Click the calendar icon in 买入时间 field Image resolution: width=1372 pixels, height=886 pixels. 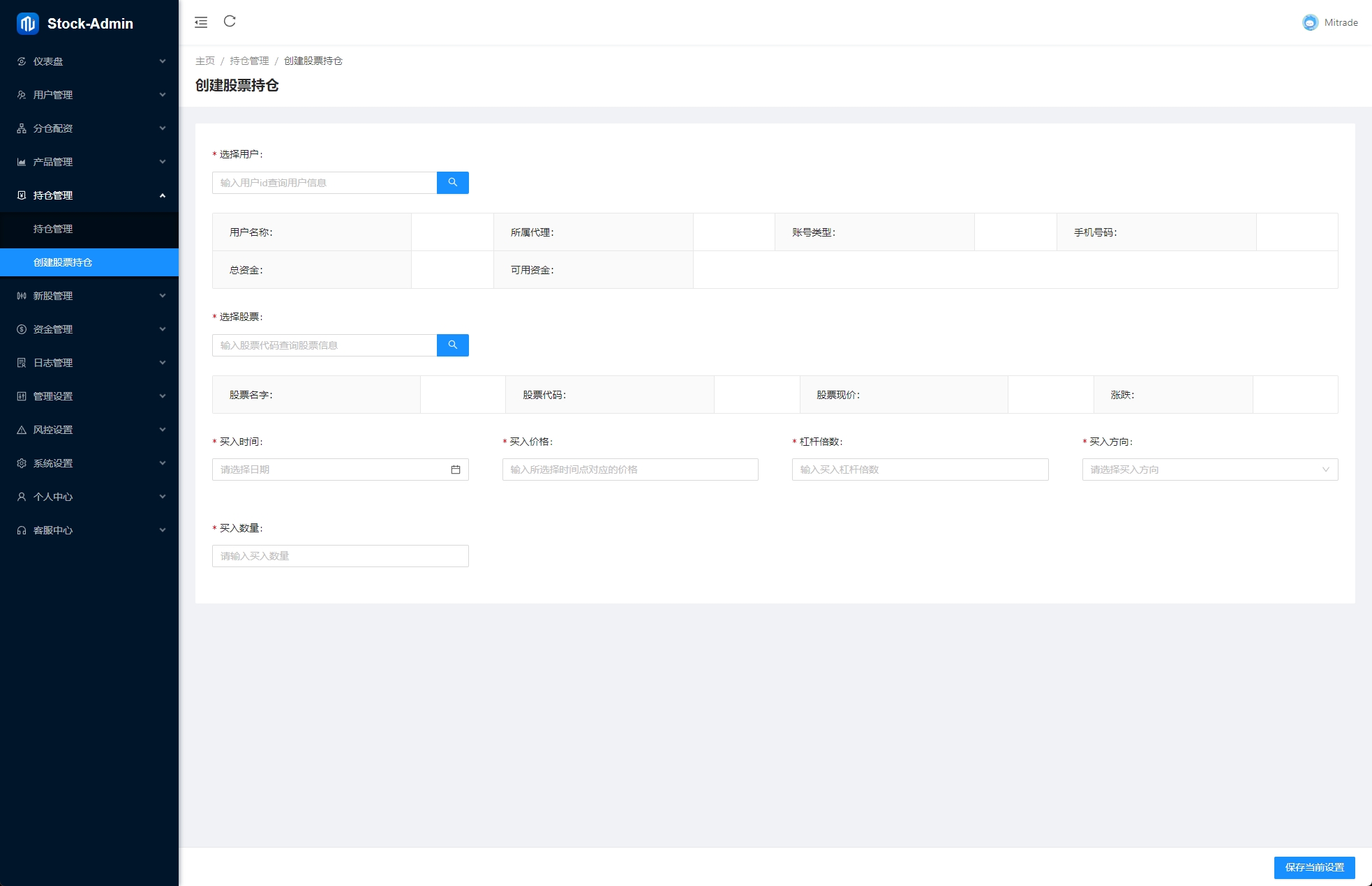coord(456,470)
